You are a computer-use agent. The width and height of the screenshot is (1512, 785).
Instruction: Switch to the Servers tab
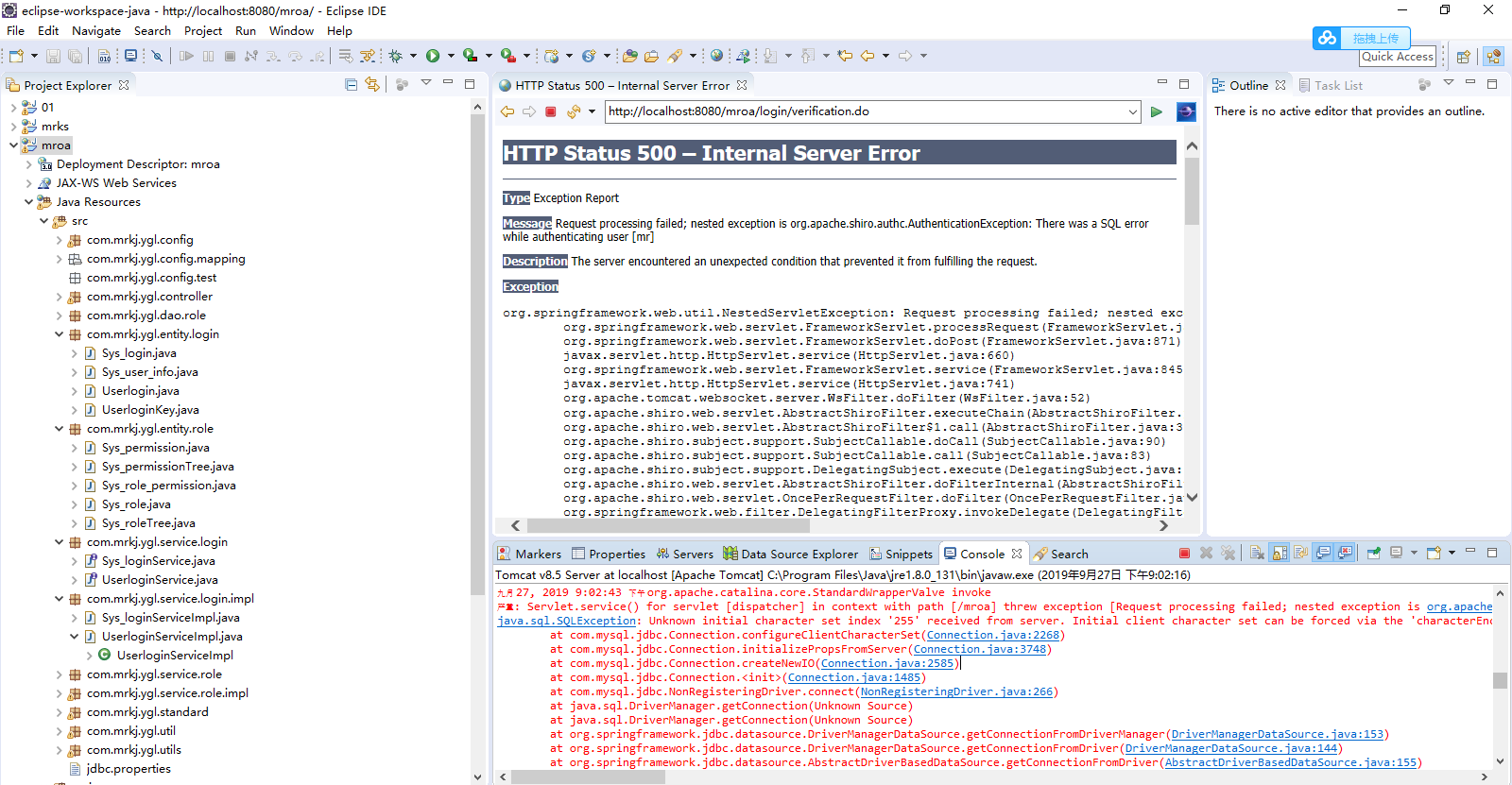click(x=685, y=554)
